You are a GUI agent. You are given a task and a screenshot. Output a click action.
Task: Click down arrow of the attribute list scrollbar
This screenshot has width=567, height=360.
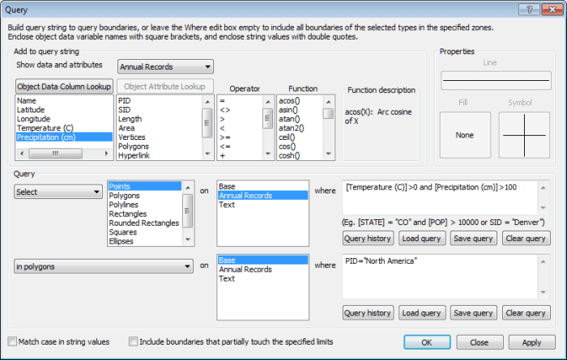[x=207, y=154]
